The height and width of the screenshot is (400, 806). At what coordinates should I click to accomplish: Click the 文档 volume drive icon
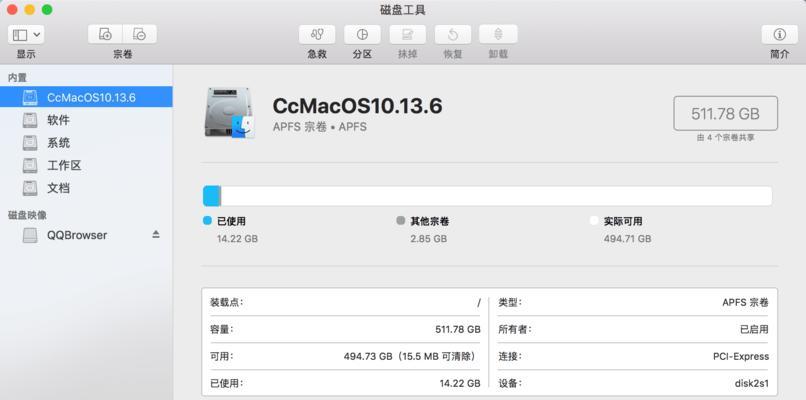pyautogui.click(x=30, y=188)
